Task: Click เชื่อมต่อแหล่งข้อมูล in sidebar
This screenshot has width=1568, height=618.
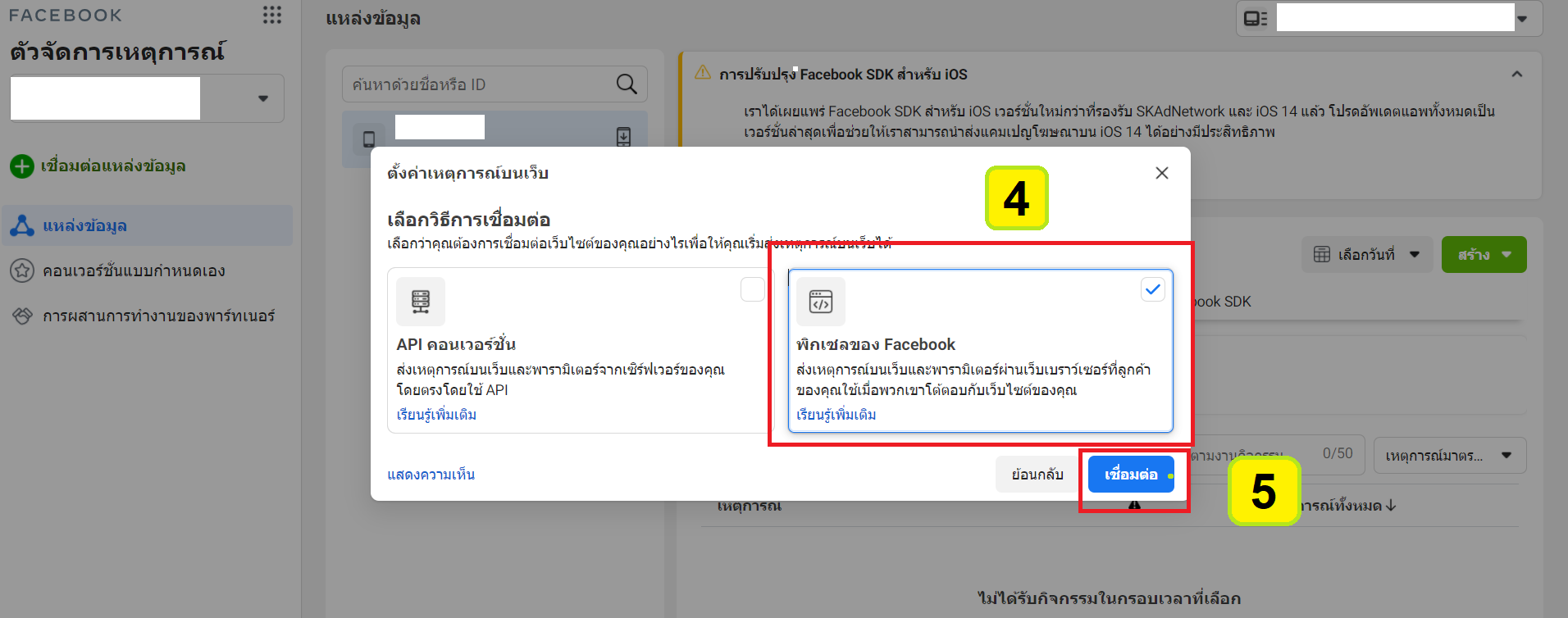Action: (113, 166)
